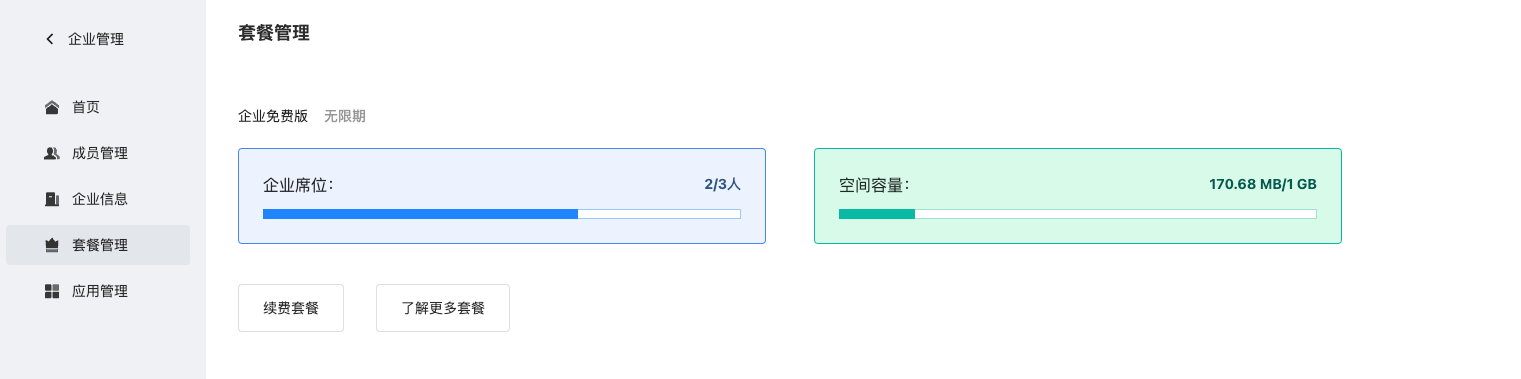Go to 成员管理 in the sidebar

point(98,153)
